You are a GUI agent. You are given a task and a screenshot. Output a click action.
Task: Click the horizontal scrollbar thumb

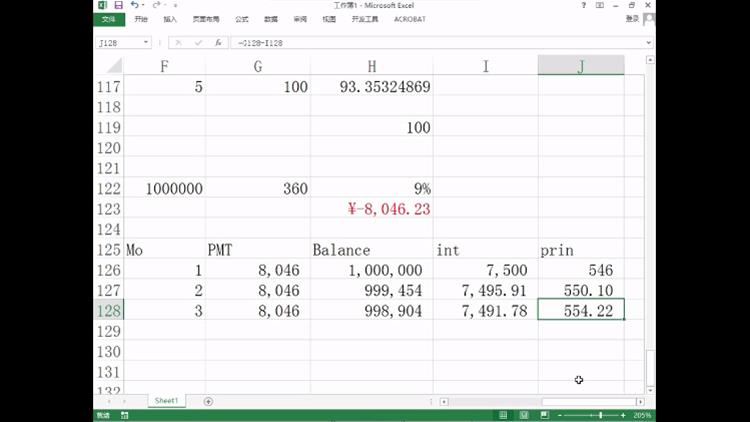coord(588,401)
